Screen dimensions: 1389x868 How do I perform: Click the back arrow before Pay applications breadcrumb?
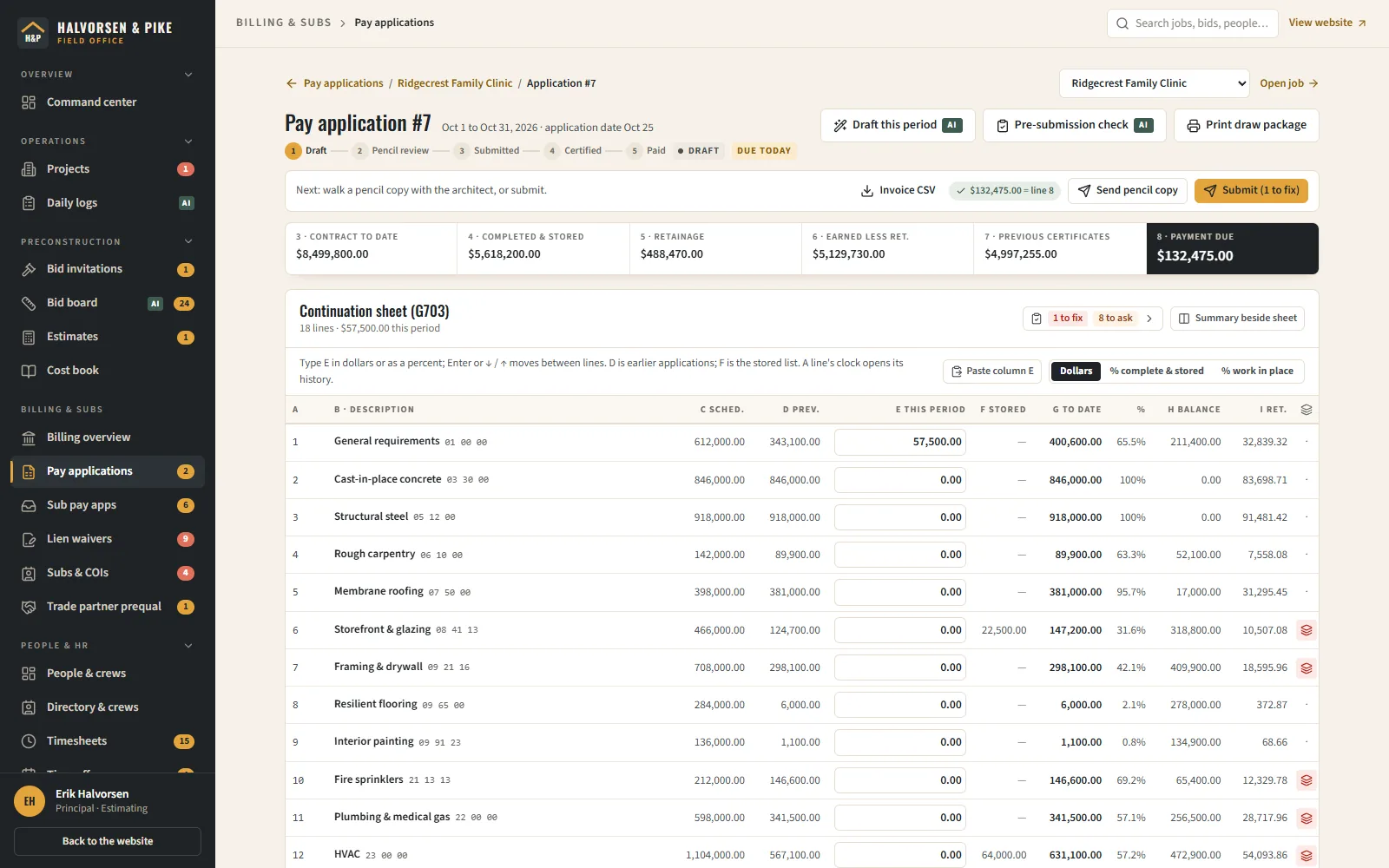pyautogui.click(x=292, y=83)
